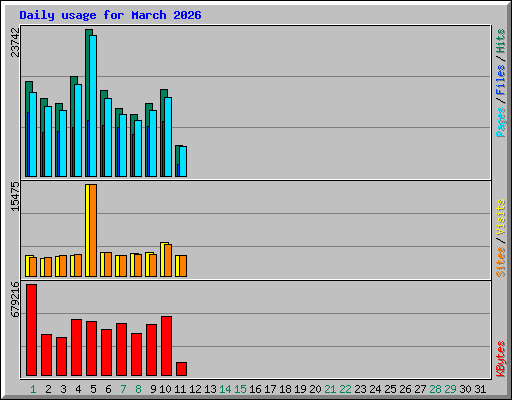This screenshot has height=400, width=512.
Task: Select day 25 on the x-axis
Action: [390, 389]
